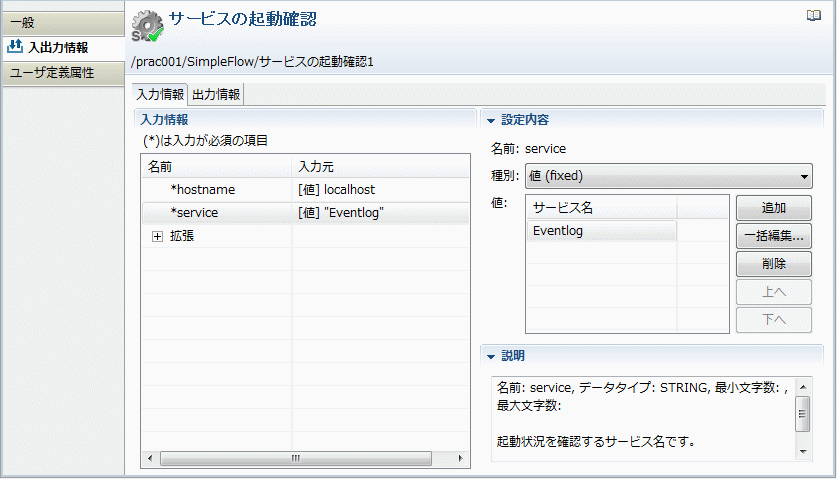The height and width of the screenshot is (479, 837).
Task: Select the 入出力情報 sidebar section
Action: [x=64, y=48]
